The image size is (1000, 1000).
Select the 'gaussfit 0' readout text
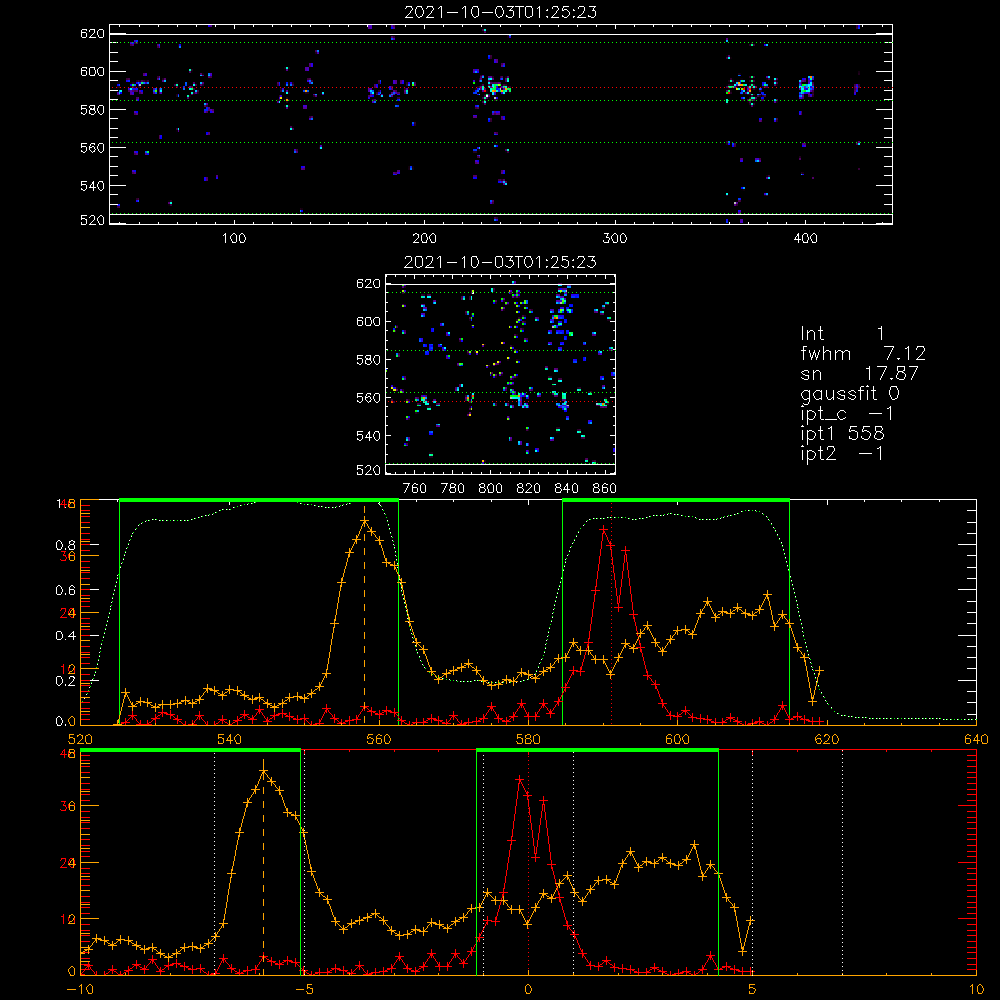tap(849, 393)
